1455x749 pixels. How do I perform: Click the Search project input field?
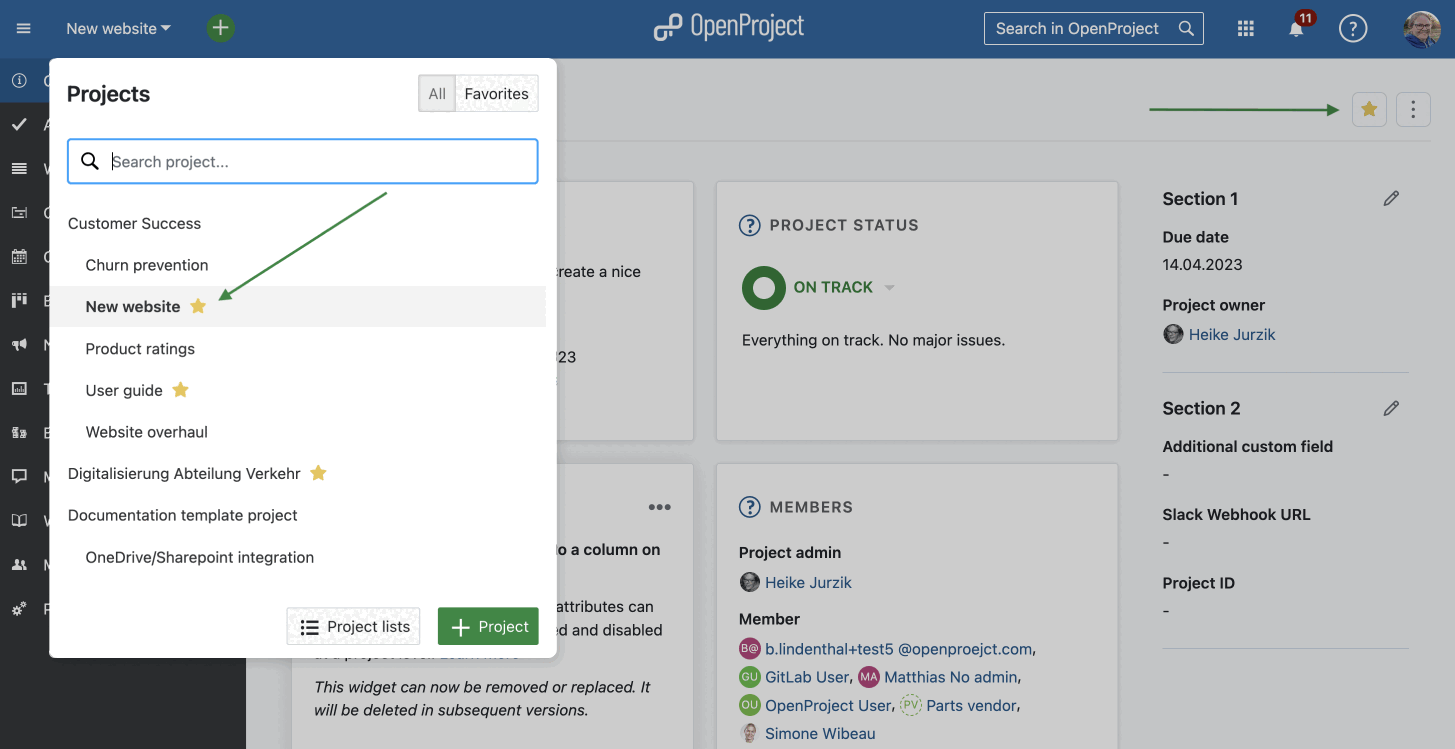point(302,161)
